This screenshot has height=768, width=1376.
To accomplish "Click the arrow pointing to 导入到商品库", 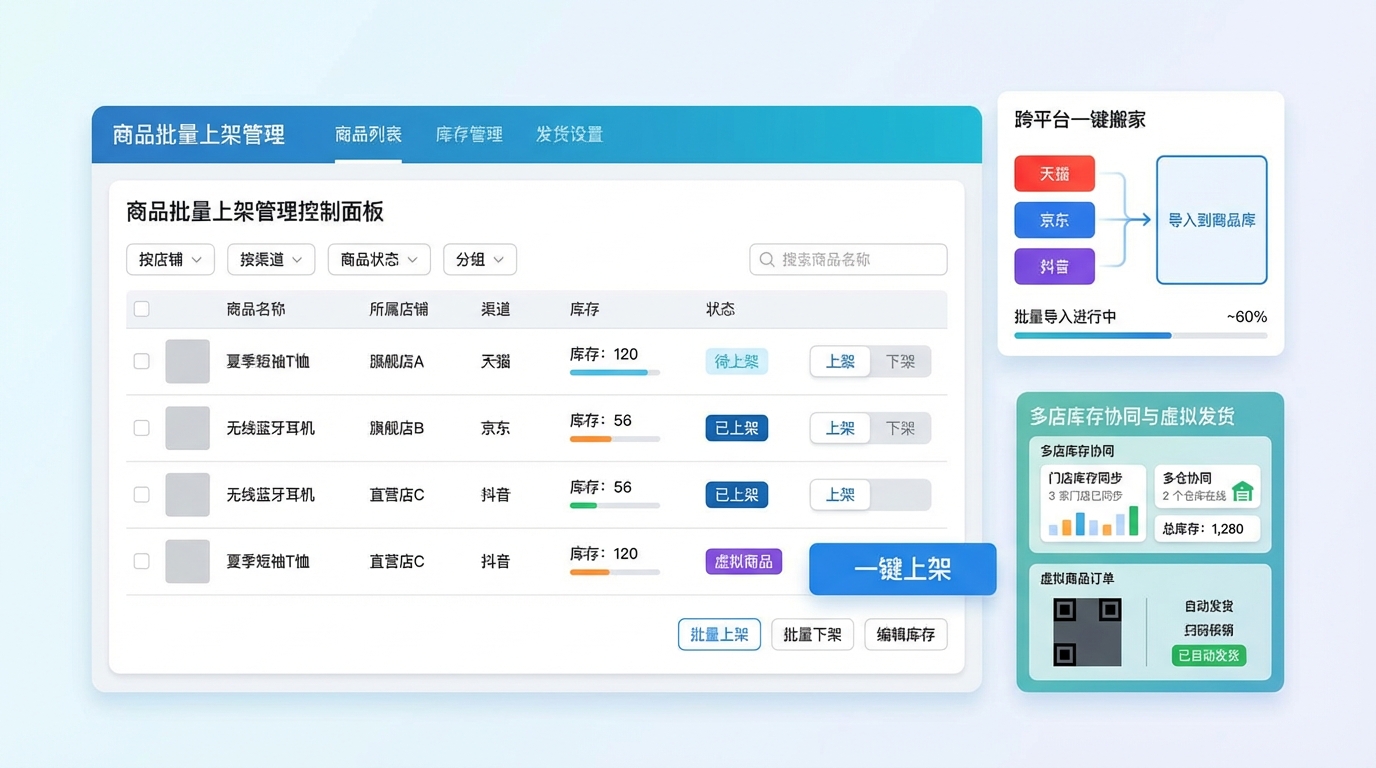I will pos(1137,220).
